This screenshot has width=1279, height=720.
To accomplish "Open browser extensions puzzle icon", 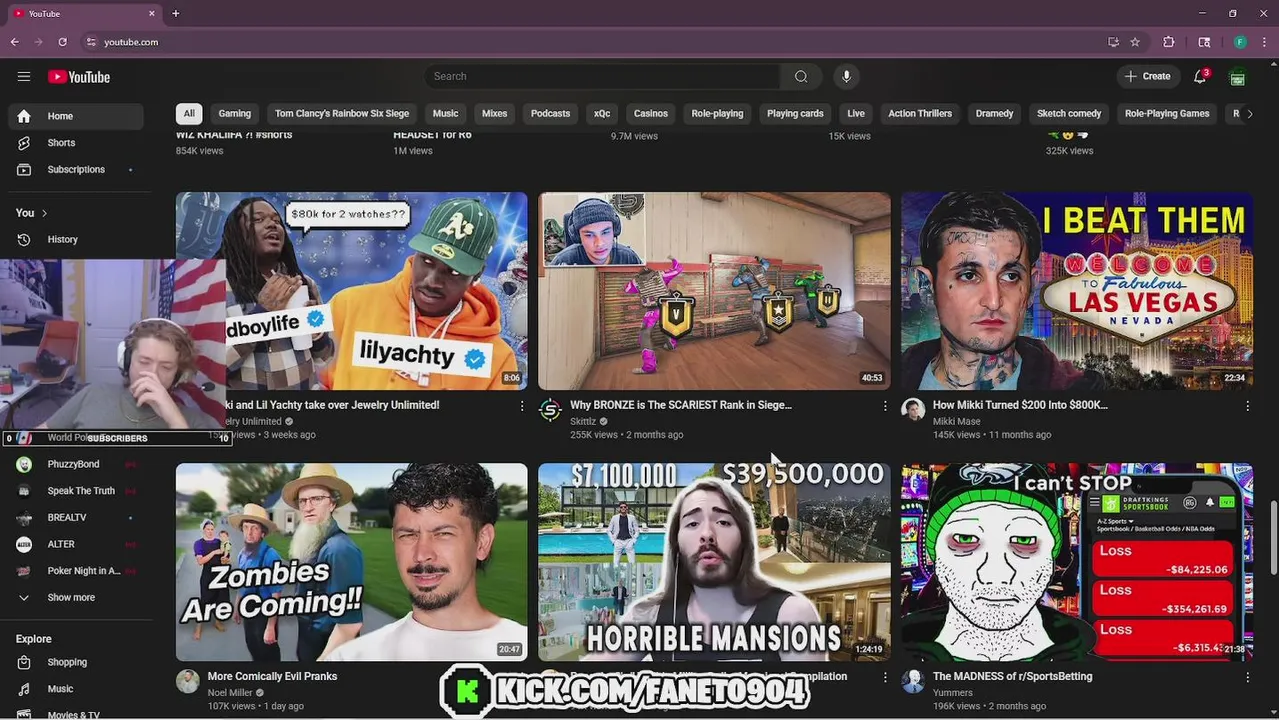I will (1169, 42).
